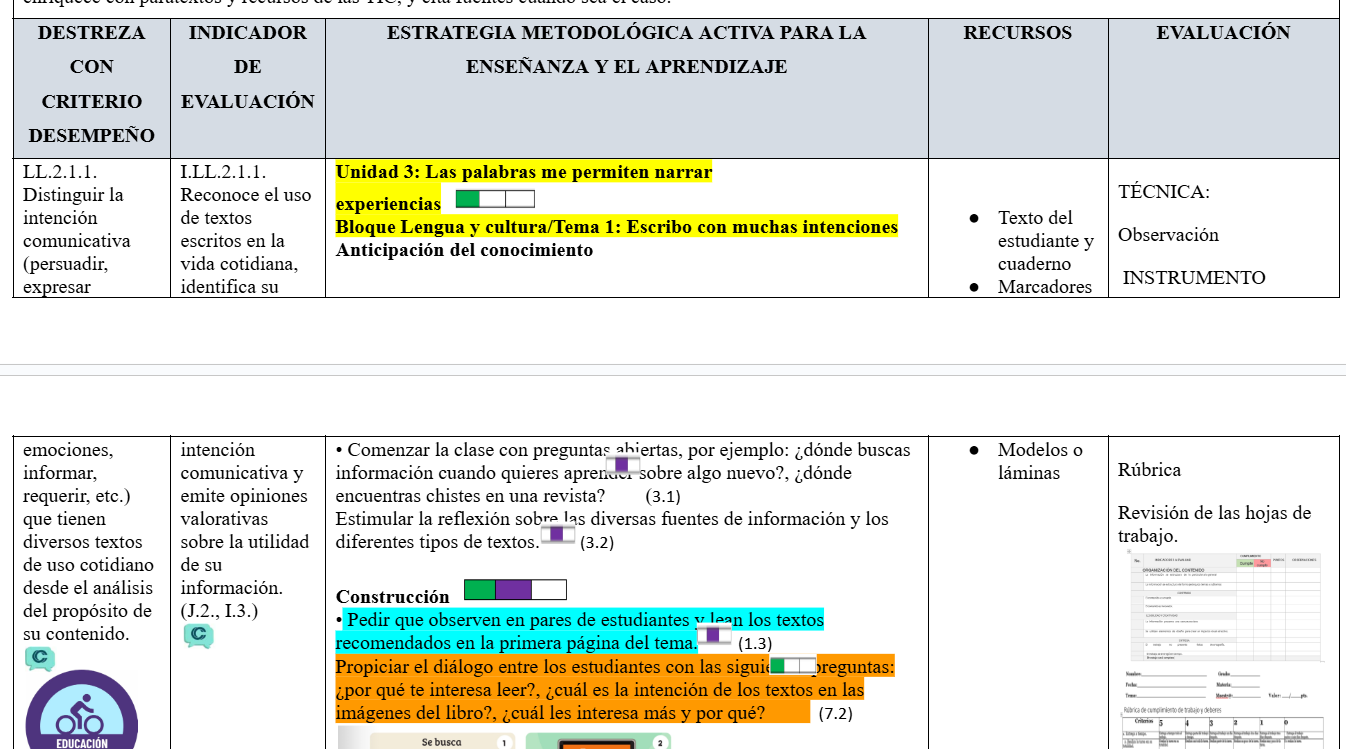Click the word 'Rúbrica' in the Evaluación column
Viewport: 1346px width, 749px height.
pyautogui.click(x=1149, y=470)
